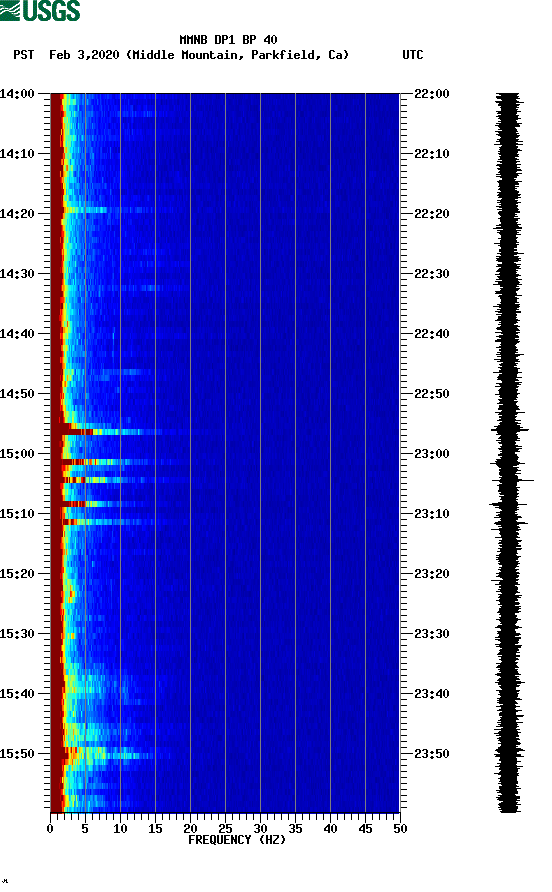Viewport: 552px width, 892px height.
Task: Click the 14:00 PST time label
Action: (x=17, y=94)
